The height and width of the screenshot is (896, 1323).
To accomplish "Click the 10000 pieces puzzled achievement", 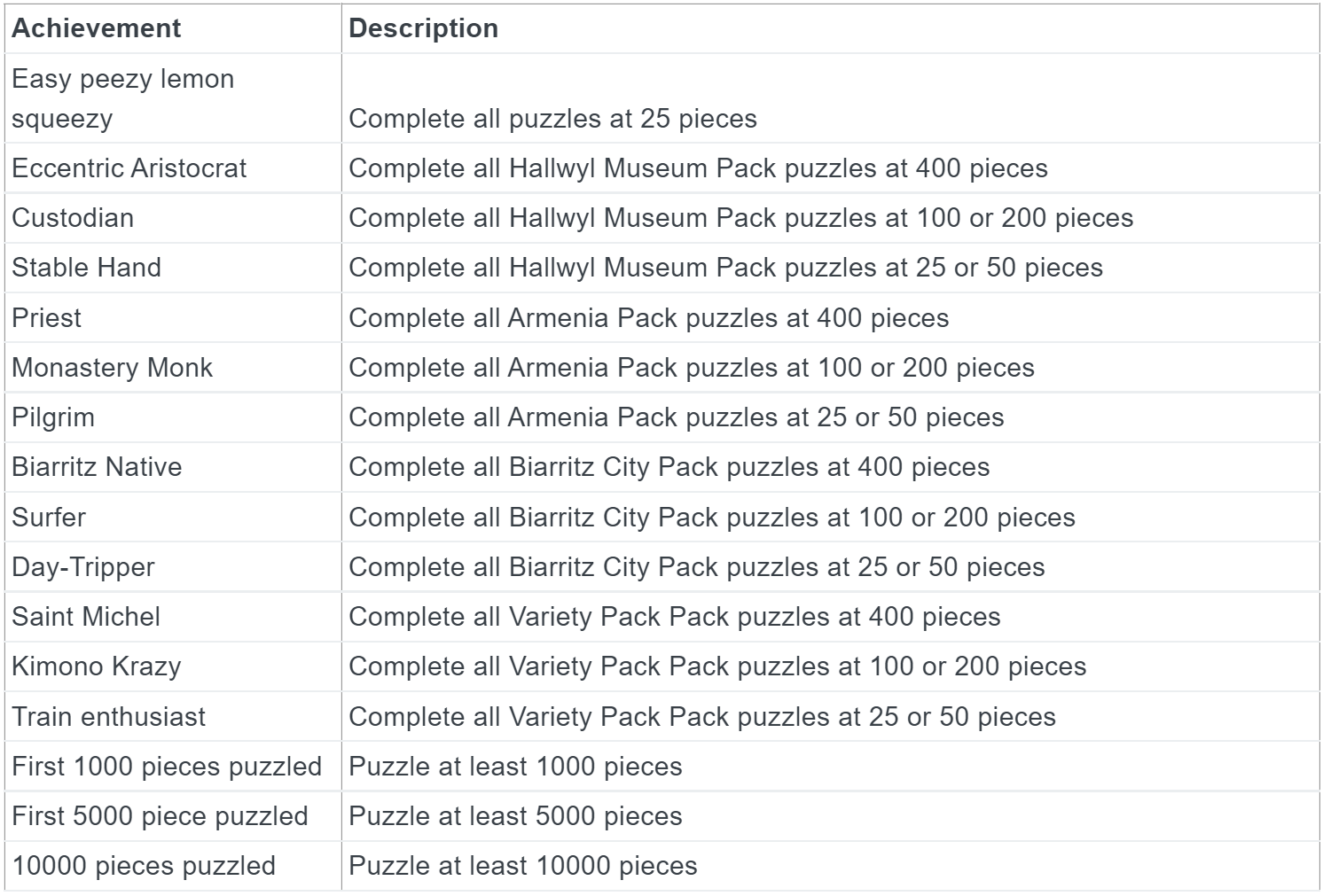I will (x=144, y=866).
